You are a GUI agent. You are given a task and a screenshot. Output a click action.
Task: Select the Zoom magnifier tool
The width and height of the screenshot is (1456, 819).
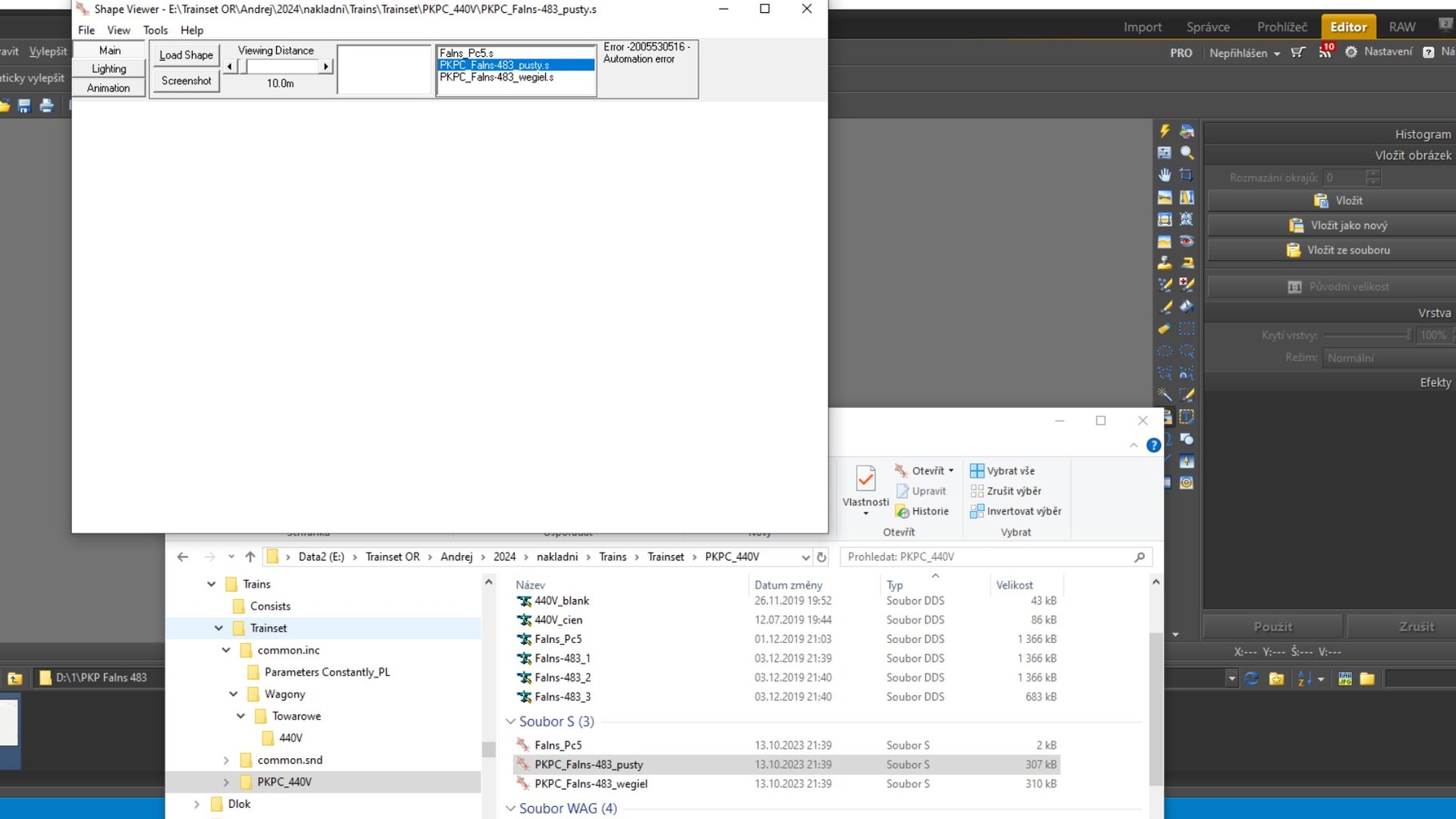point(1187,153)
